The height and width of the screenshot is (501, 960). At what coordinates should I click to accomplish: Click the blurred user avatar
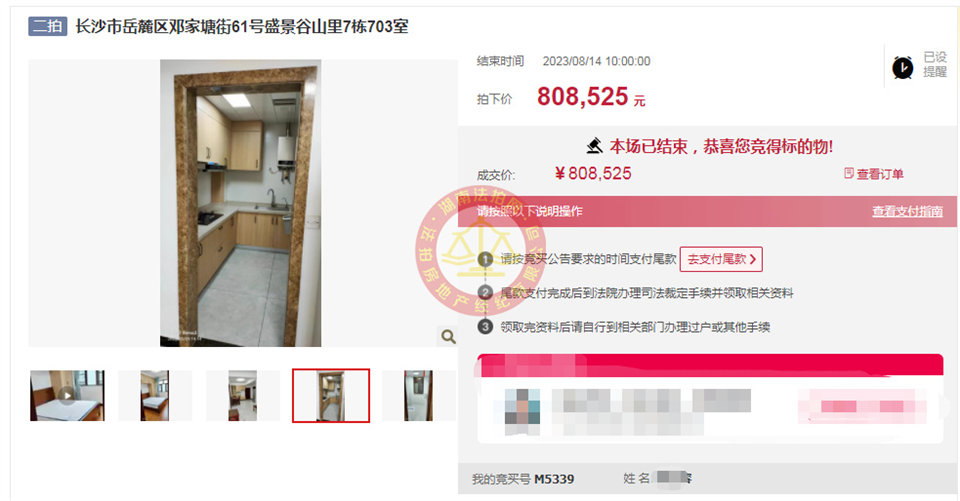point(522,407)
